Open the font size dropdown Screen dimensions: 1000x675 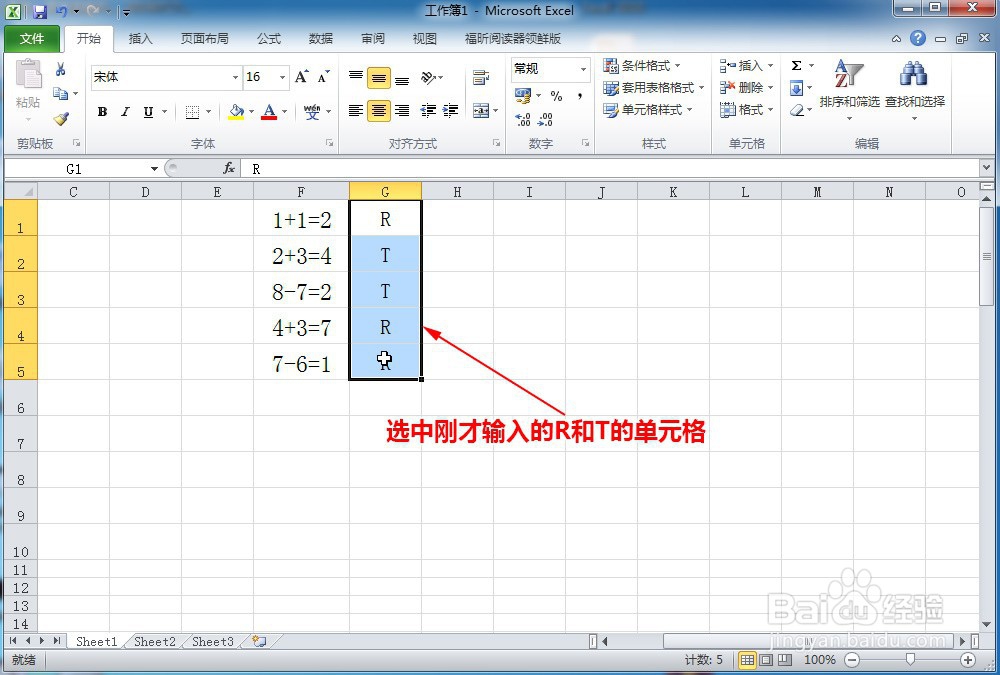click(x=280, y=77)
